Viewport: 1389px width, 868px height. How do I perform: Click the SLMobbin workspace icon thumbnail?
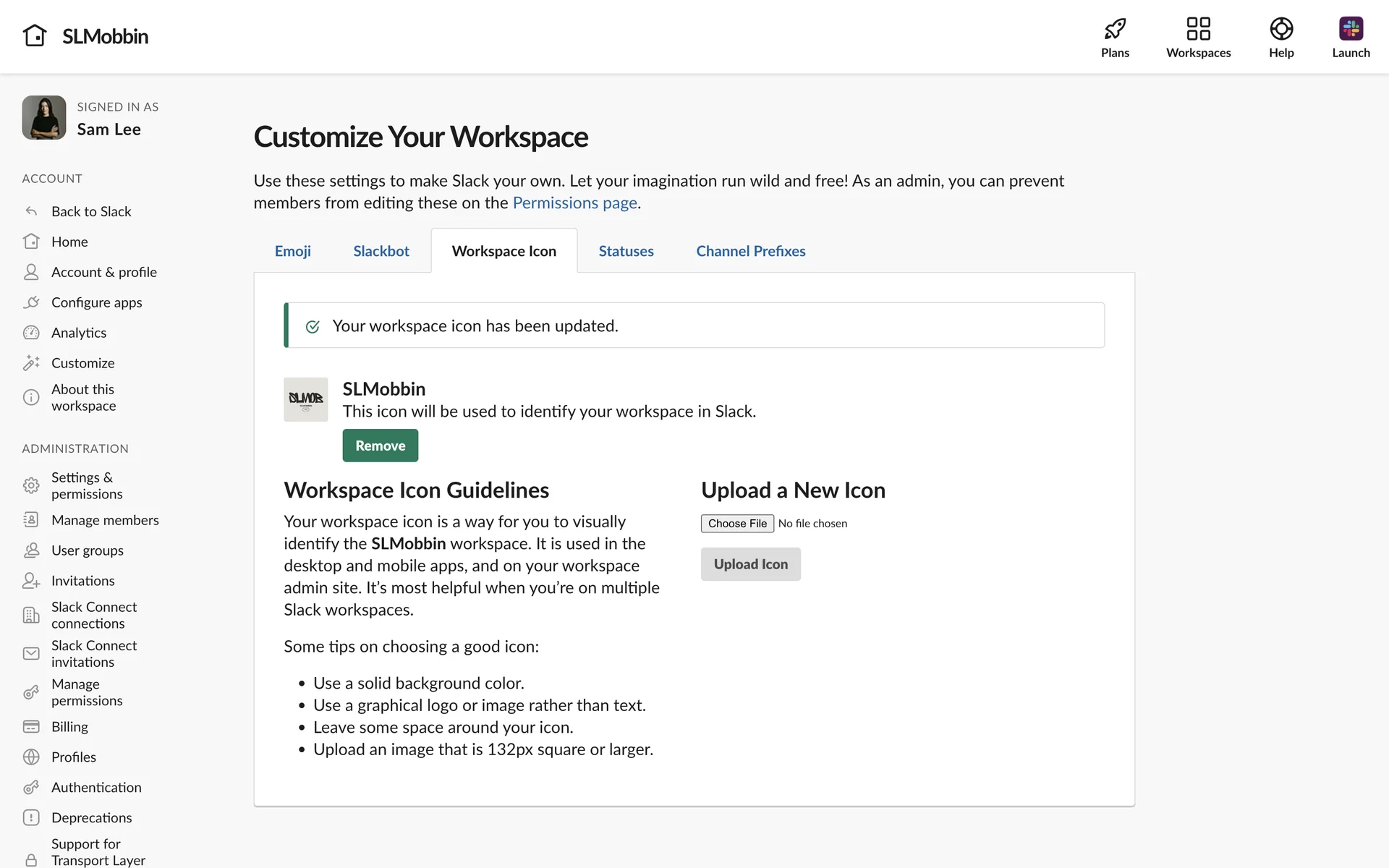pyautogui.click(x=305, y=399)
